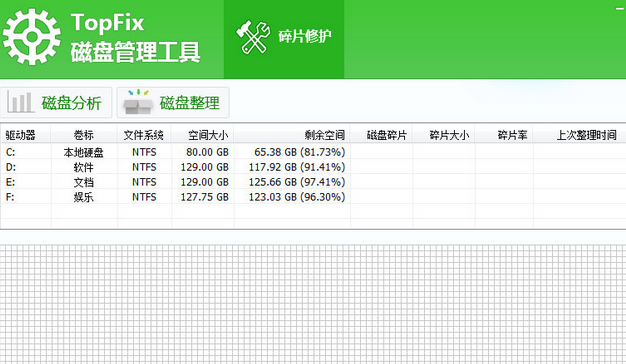Sort by 剩余空间 column header
The image size is (626, 364).
[292, 135]
